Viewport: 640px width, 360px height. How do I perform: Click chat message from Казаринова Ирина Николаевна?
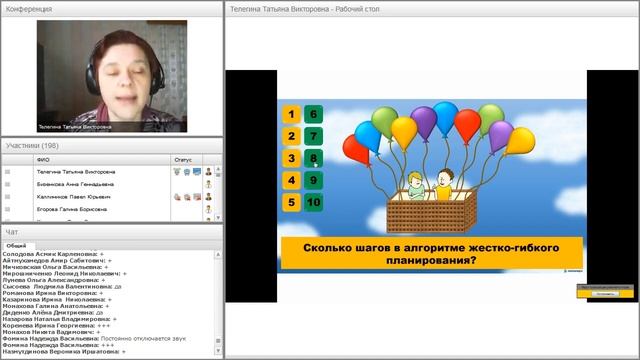point(57,300)
